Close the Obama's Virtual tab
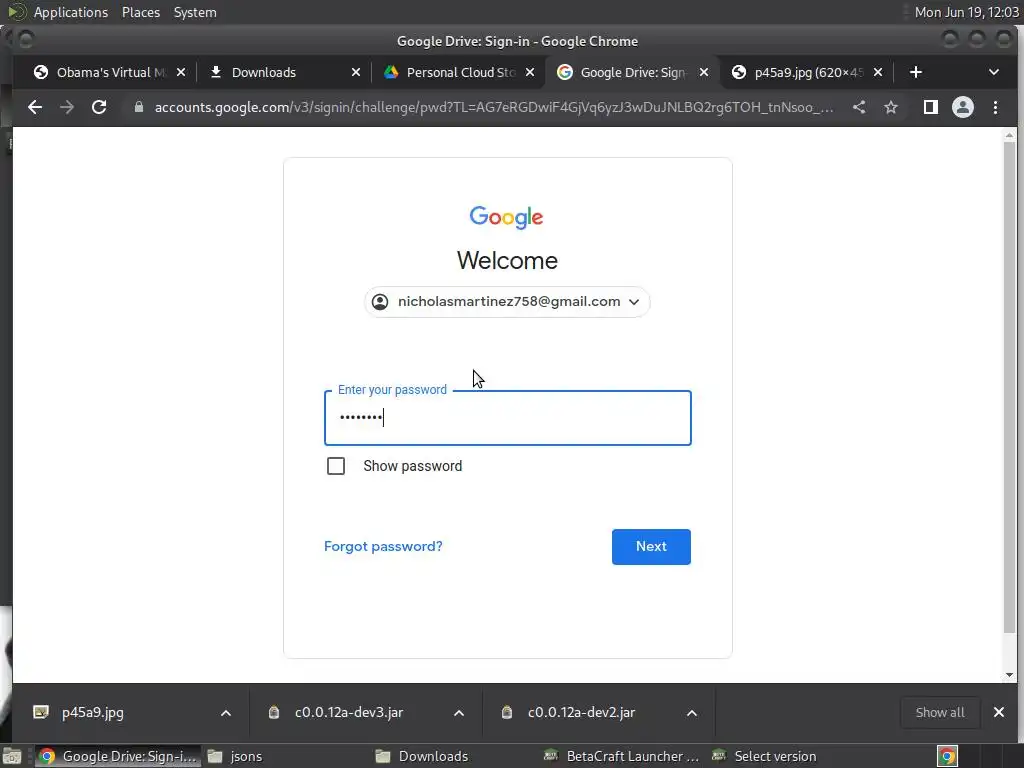 point(181,72)
